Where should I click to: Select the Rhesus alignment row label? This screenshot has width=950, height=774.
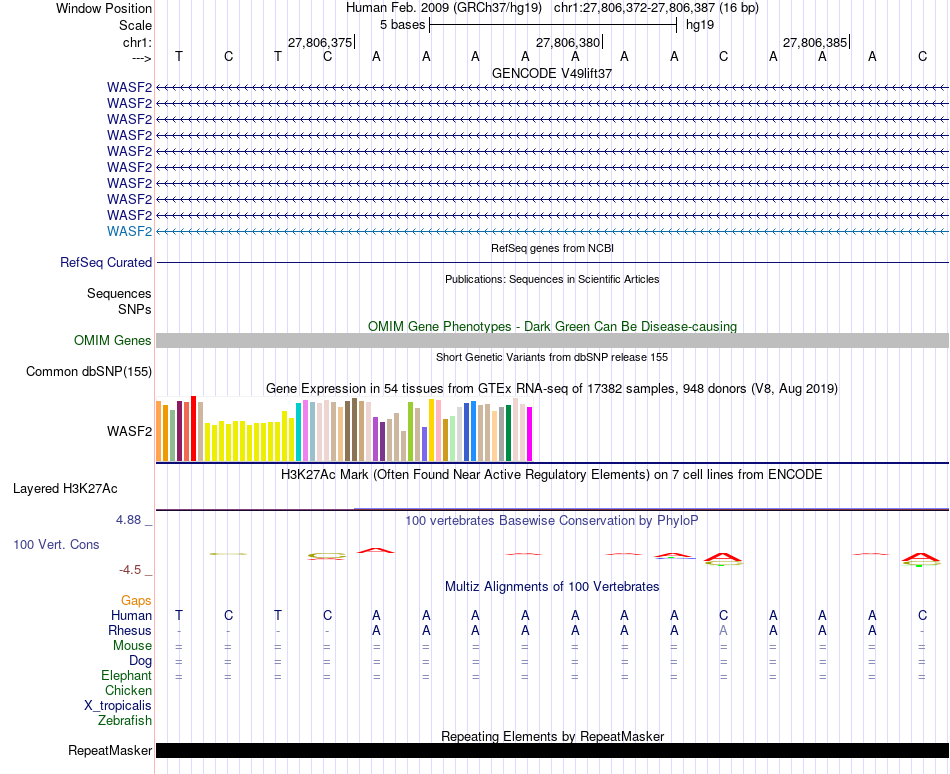(x=130, y=630)
